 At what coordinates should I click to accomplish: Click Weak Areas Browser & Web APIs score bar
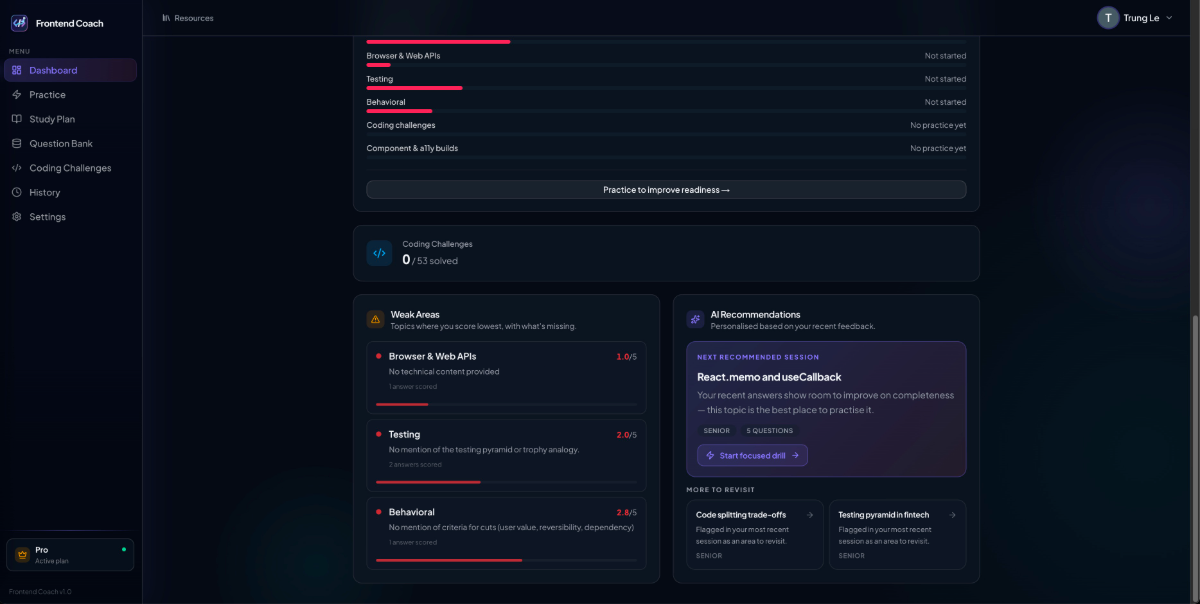tap(506, 404)
